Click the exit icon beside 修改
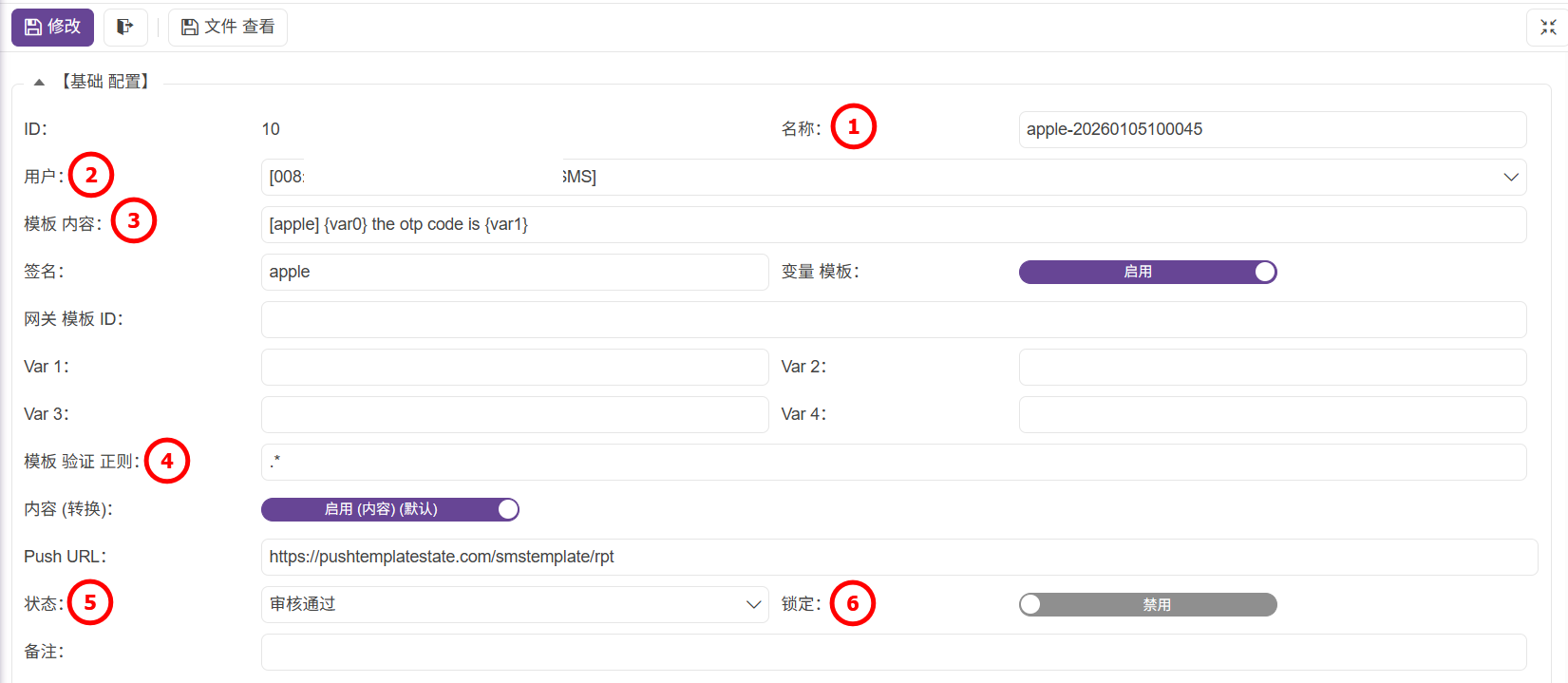Image resolution: width=1568 pixels, height=683 pixels. 125,27
